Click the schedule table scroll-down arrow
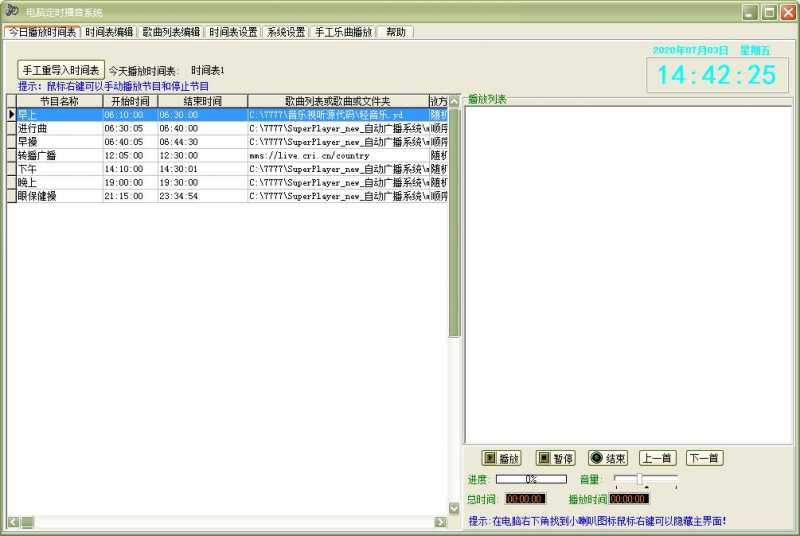The image size is (800, 536). click(x=454, y=508)
